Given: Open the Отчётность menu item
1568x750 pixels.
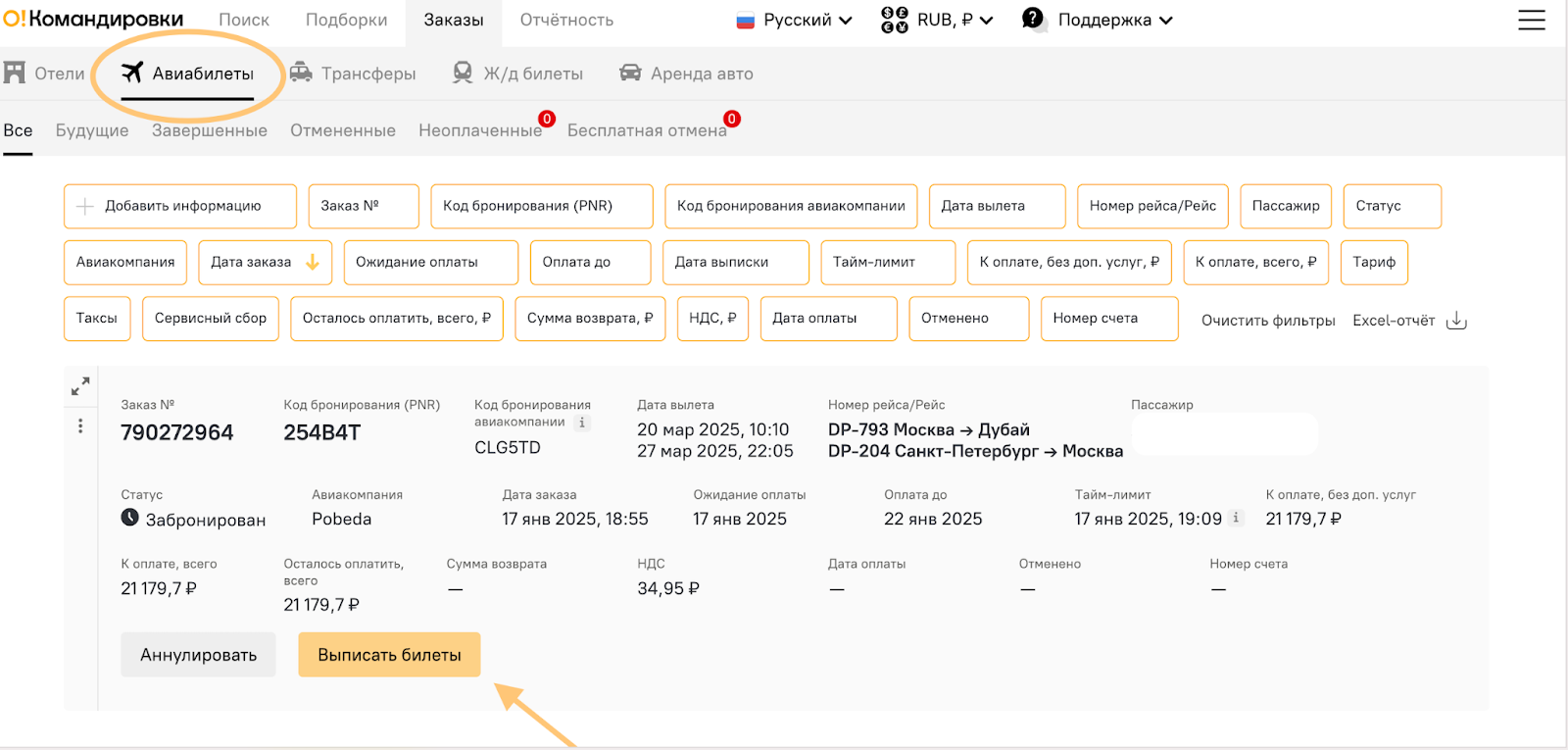Looking at the screenshot, I should (566, 20).
